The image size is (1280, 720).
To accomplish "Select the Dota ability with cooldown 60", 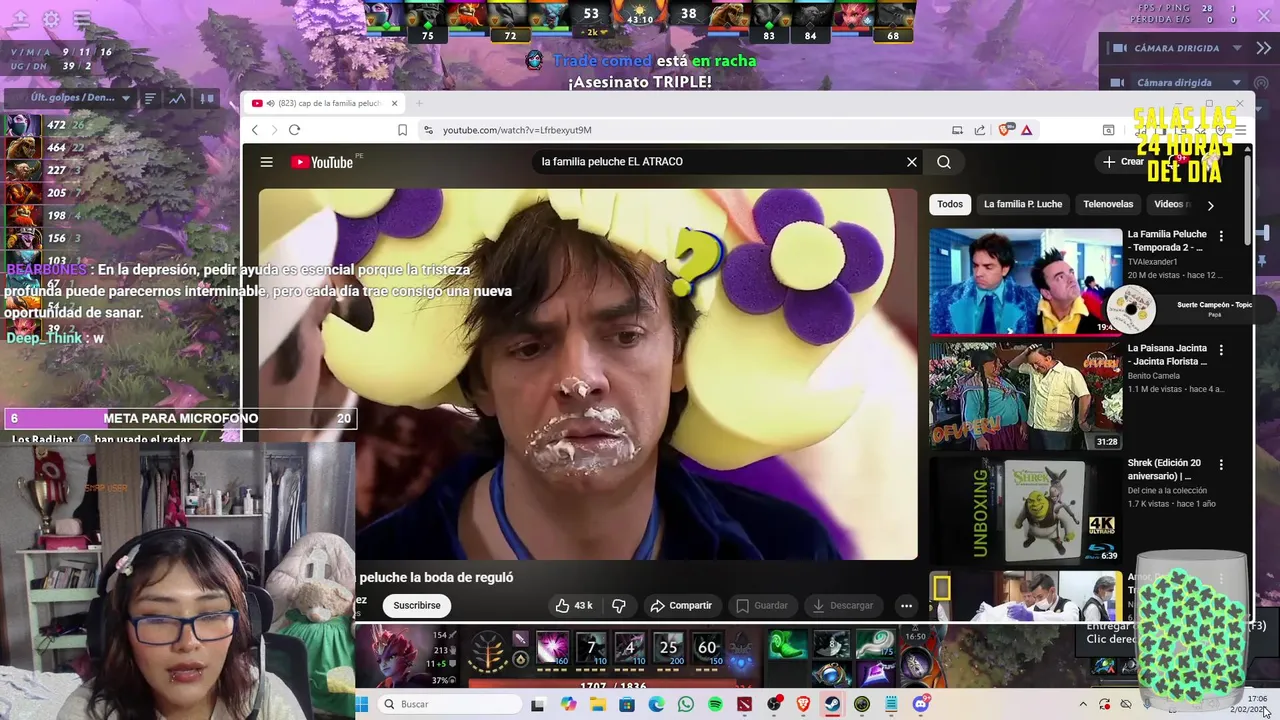I will point(707,649).
